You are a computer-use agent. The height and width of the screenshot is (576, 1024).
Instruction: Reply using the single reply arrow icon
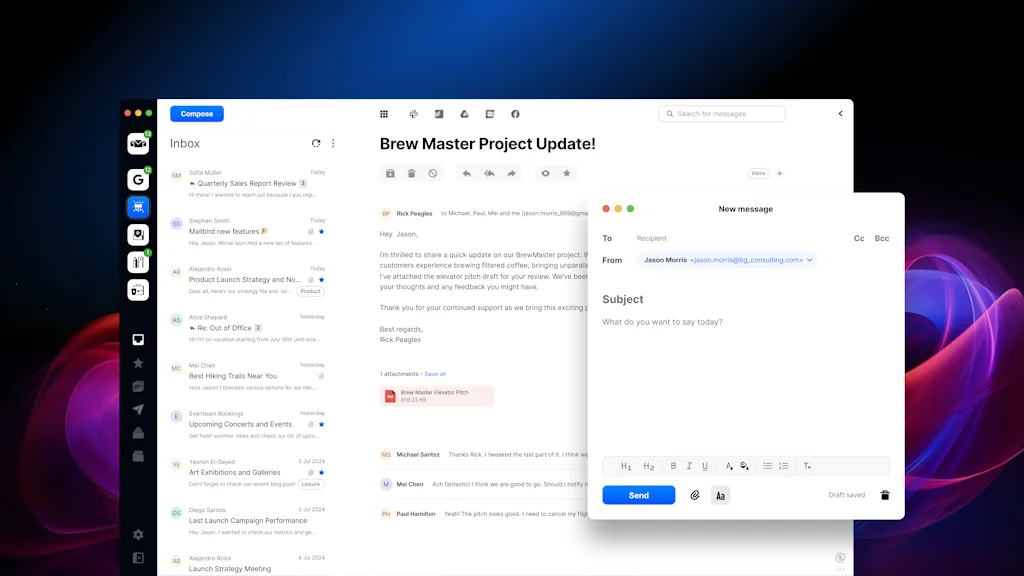click(x=467, y=173)
